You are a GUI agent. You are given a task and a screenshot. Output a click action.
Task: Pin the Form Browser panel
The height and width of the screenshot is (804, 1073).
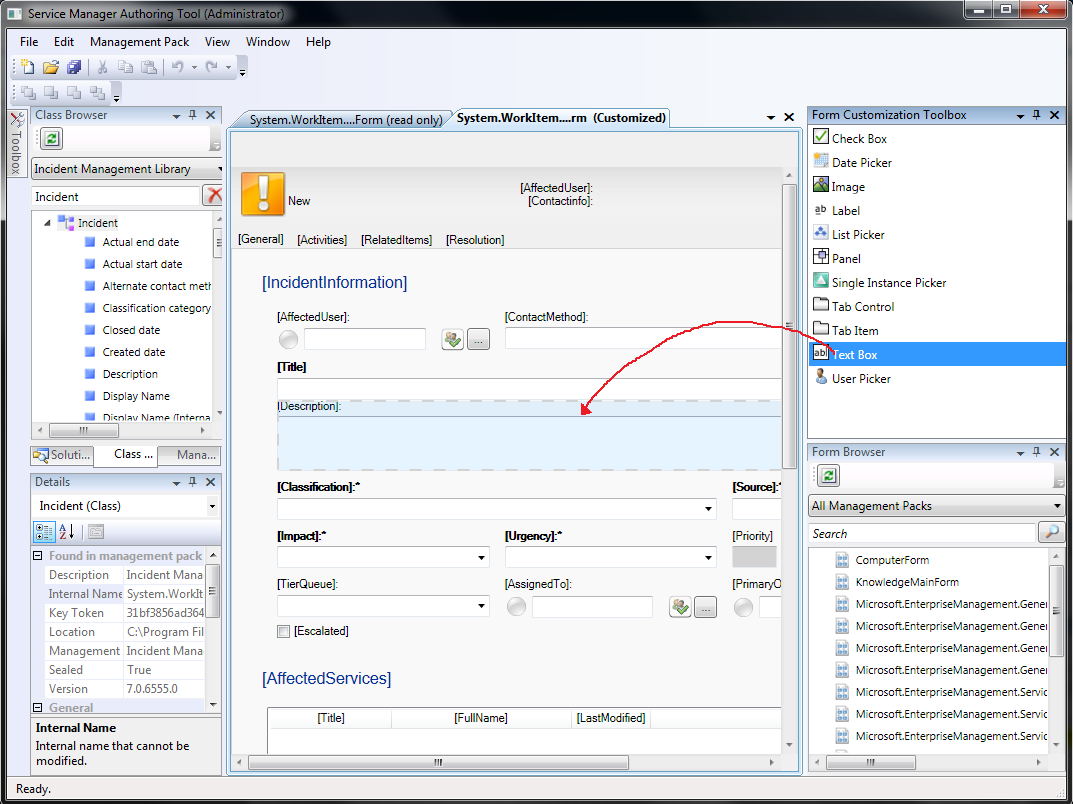coord(1037,452)
